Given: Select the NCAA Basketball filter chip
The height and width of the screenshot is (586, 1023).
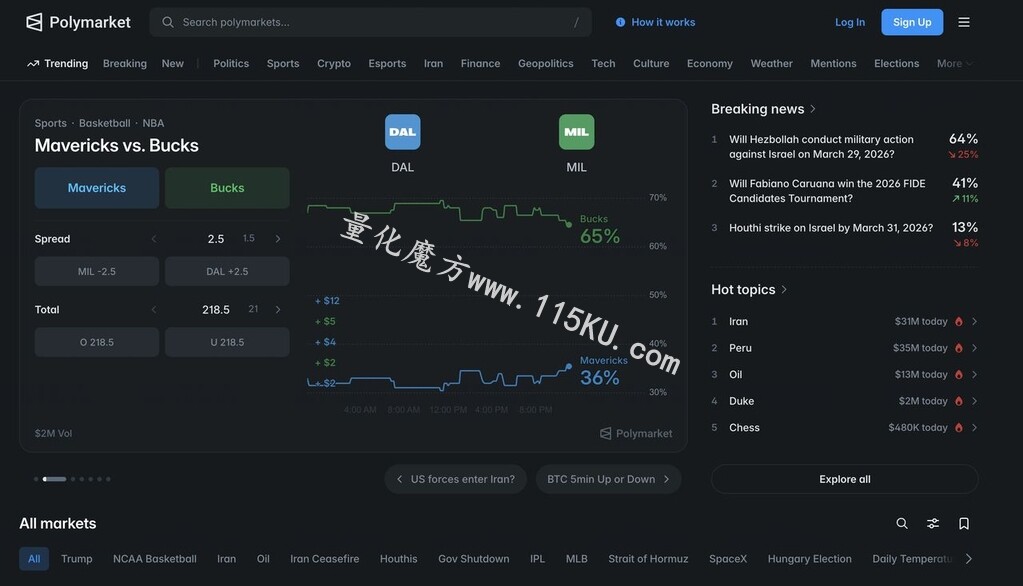Looking at the screenshot, I should pyautogui.click(x=155, y=559).
